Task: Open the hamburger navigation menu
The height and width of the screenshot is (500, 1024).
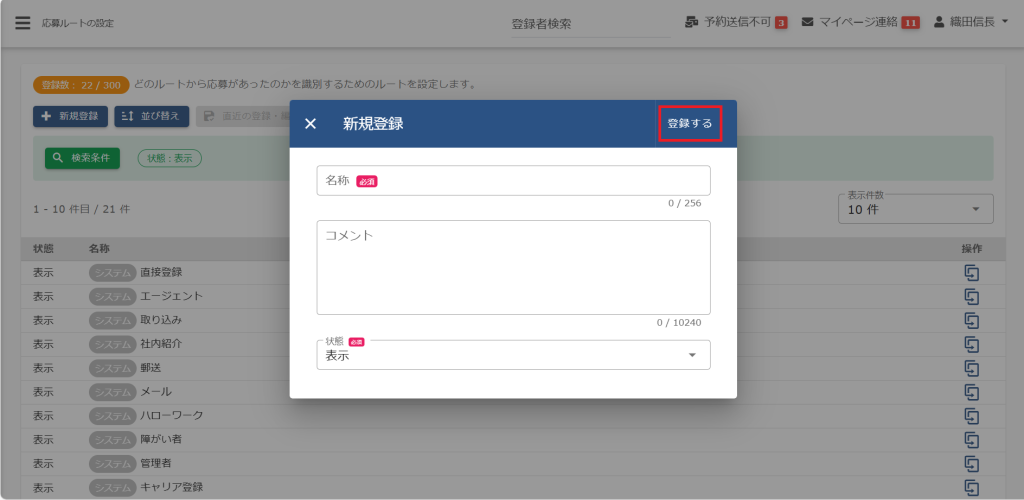Action: click(23, 22)
